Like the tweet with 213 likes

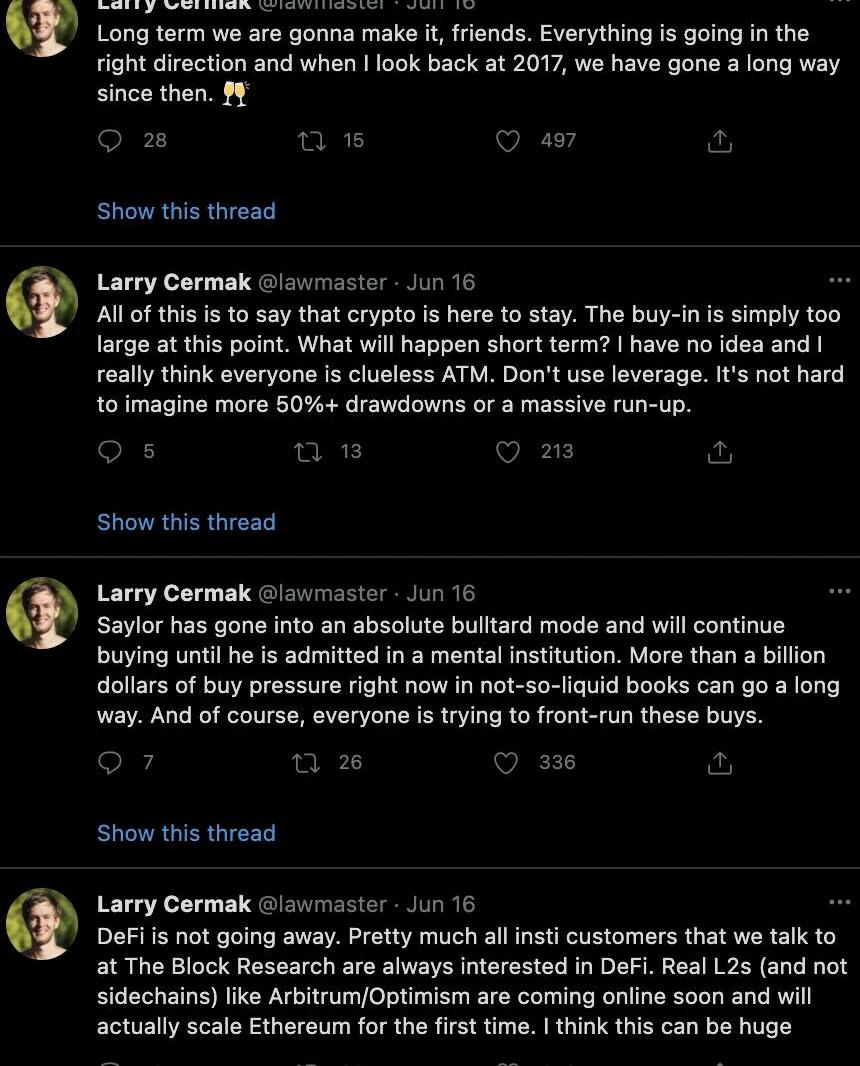point(508,452)
